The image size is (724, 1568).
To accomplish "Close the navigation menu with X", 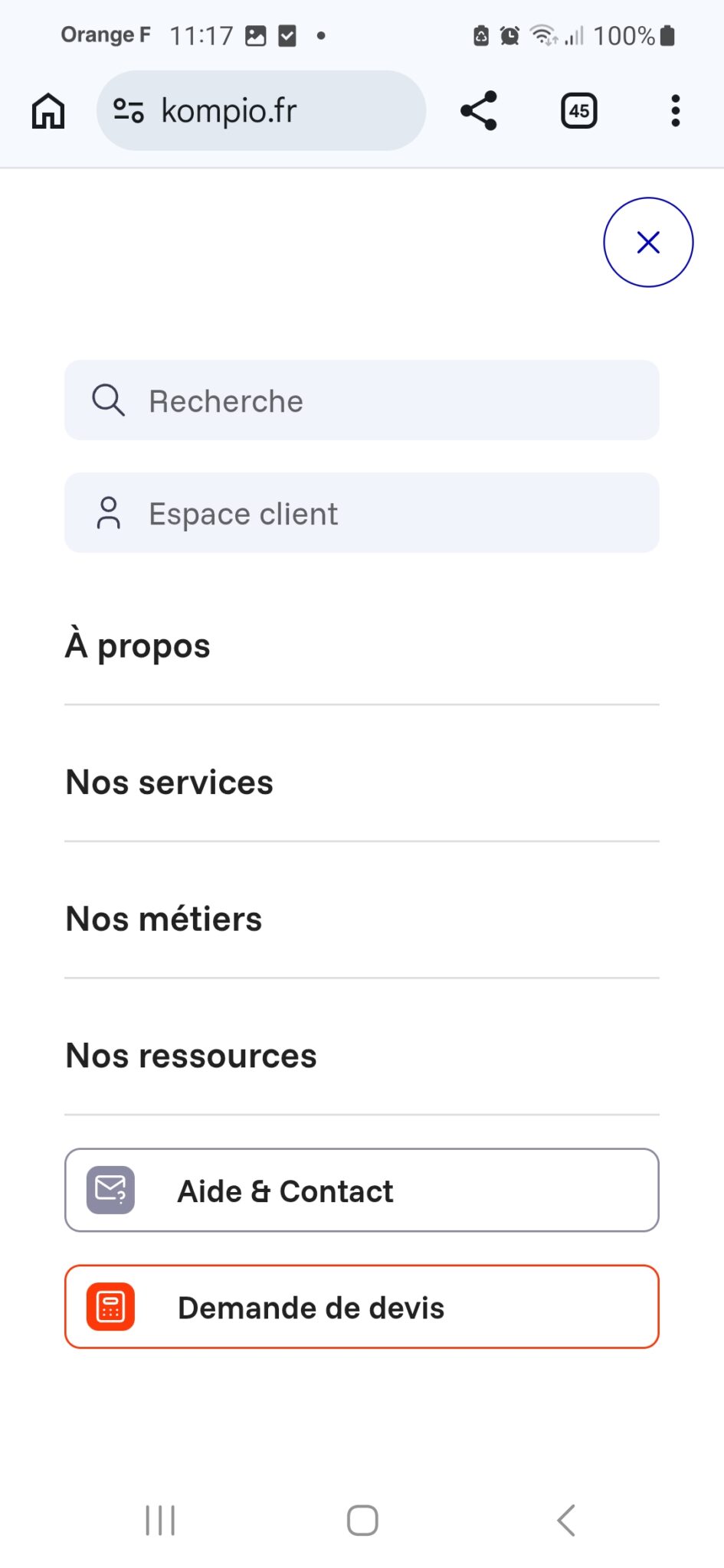I will tap(648, 243).
